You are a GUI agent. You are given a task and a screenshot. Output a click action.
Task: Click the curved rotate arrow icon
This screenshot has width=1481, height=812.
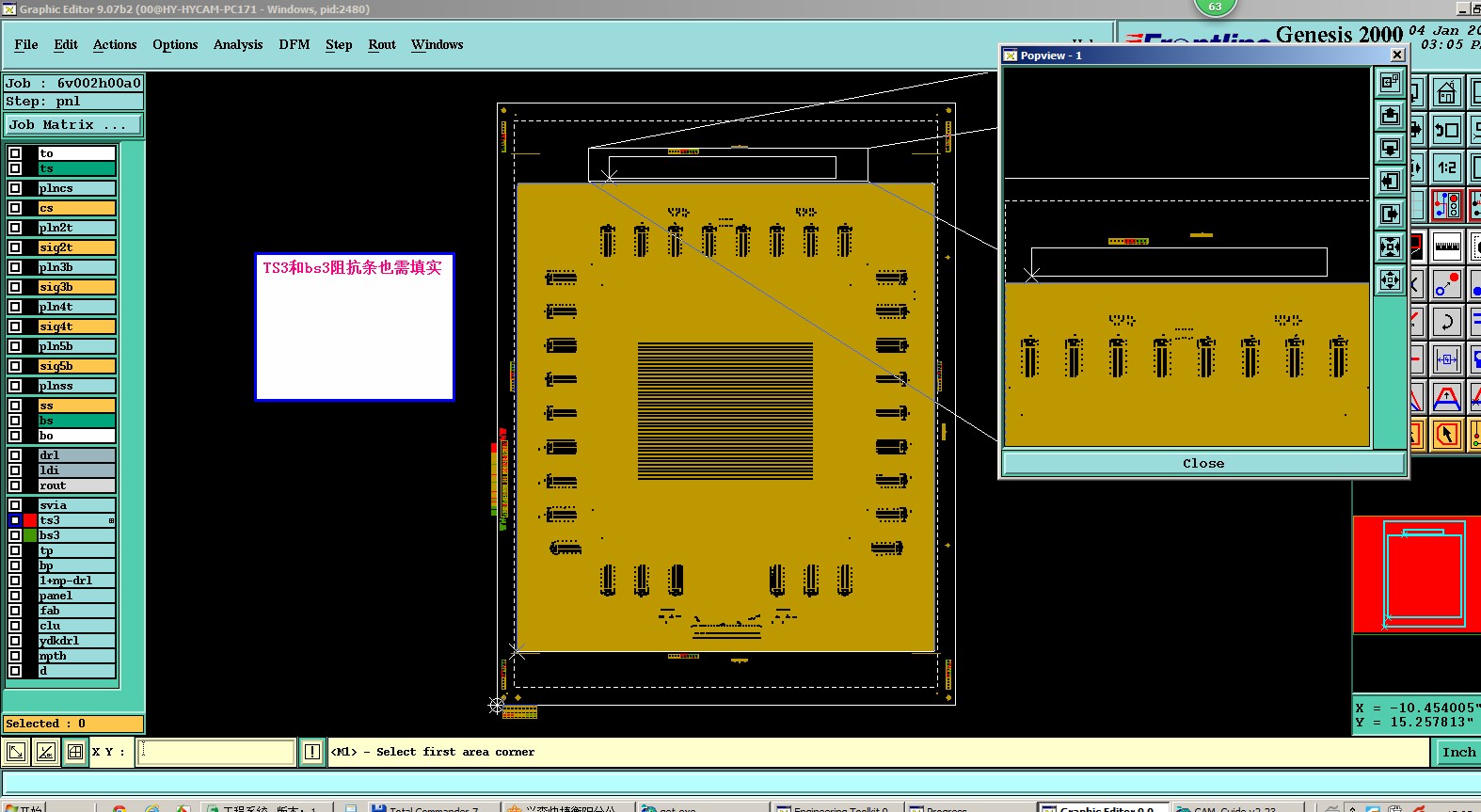click(1447, 322)
